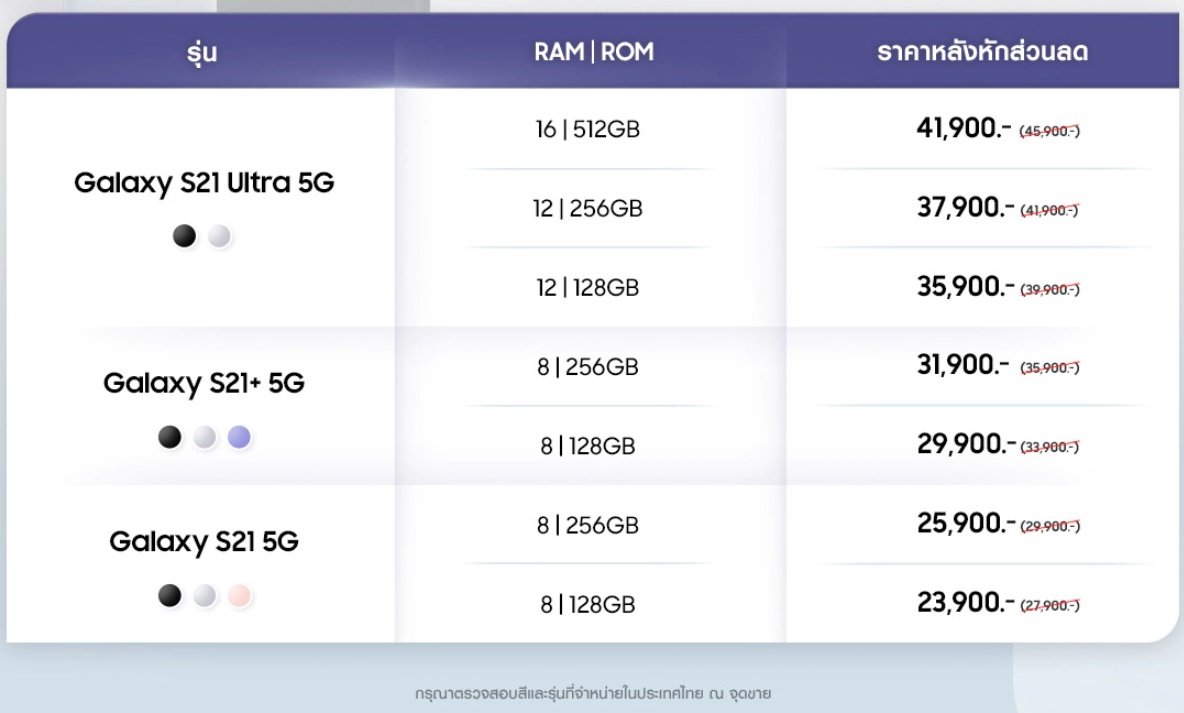Click the รุ่น column header
The image size is (1184, 713).
(202, 52)
